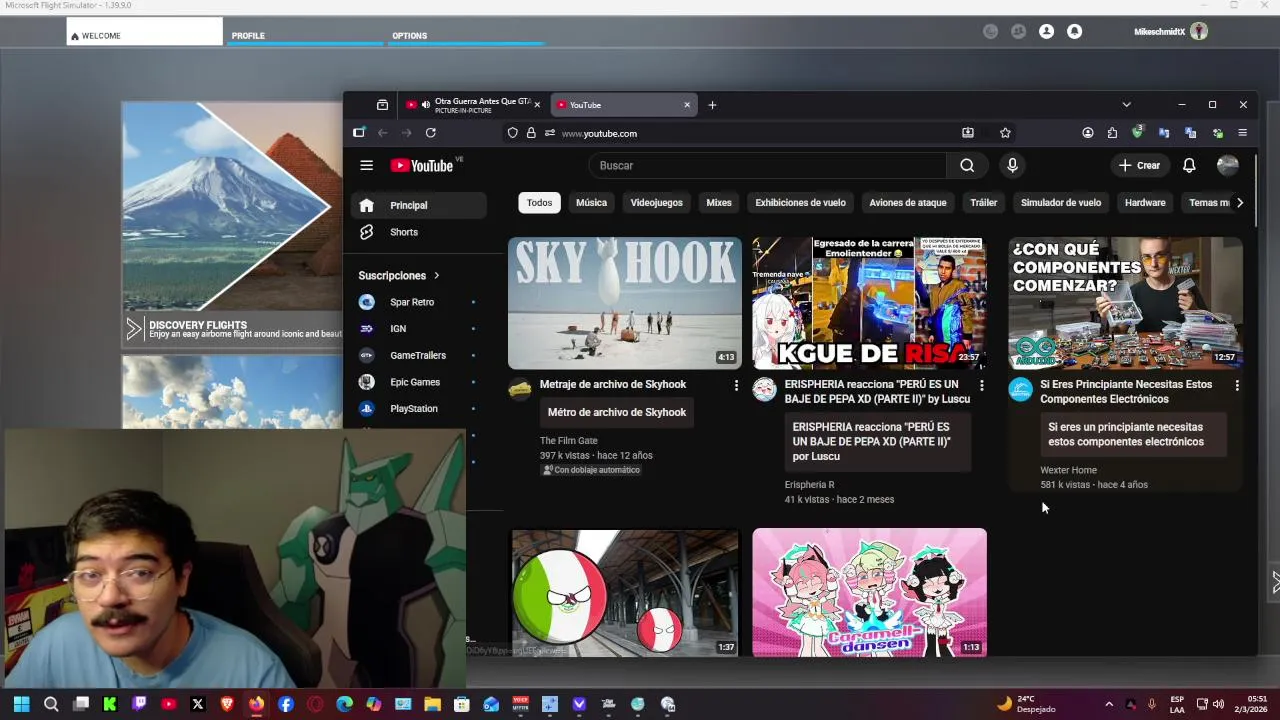1280x720 pixels.
Task: Go back using the browser back arrow
Action: click(382, 133)
